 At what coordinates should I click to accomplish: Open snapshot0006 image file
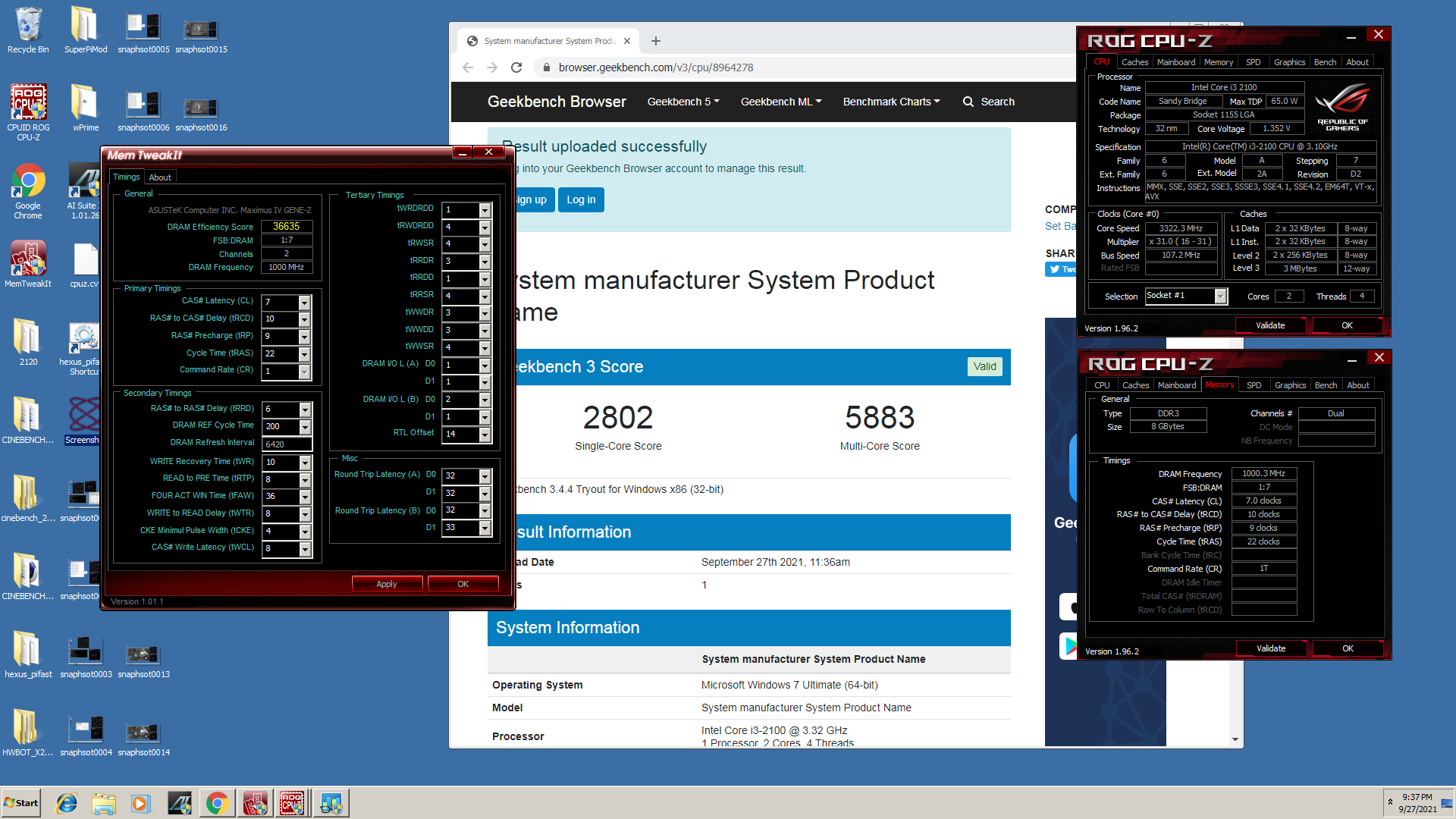[x=143, y=108]
